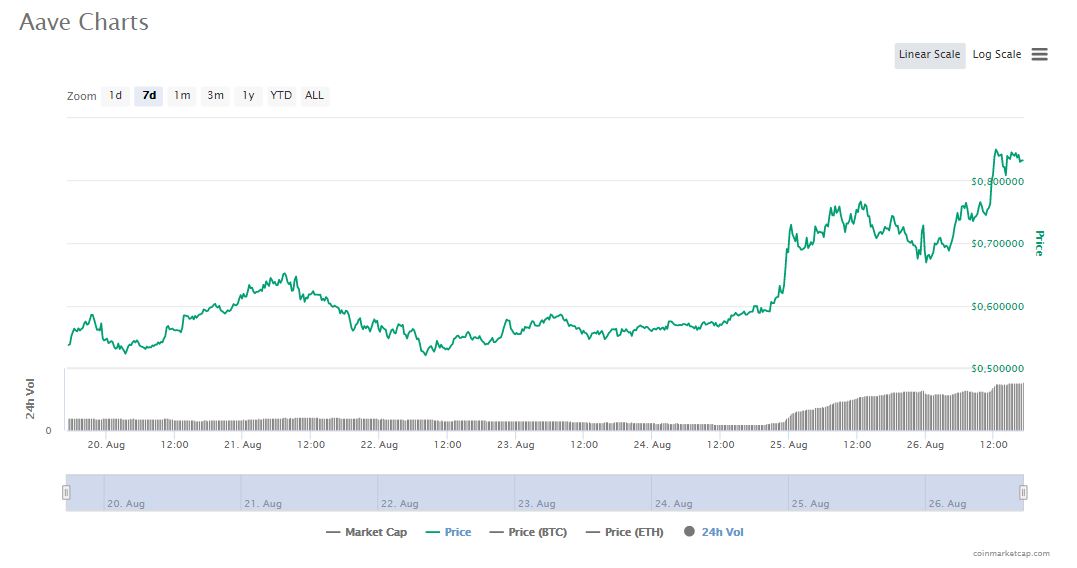The image size is (1077, 568).
Task: Show ALL time price history
Action: 314,96
